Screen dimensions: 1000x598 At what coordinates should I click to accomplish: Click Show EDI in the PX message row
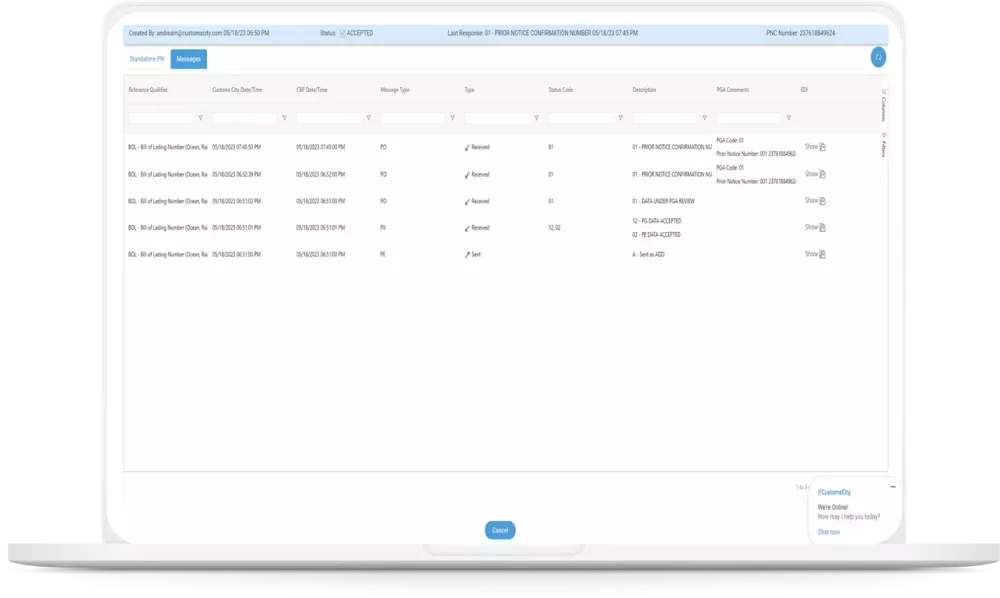tap(811, 228)
